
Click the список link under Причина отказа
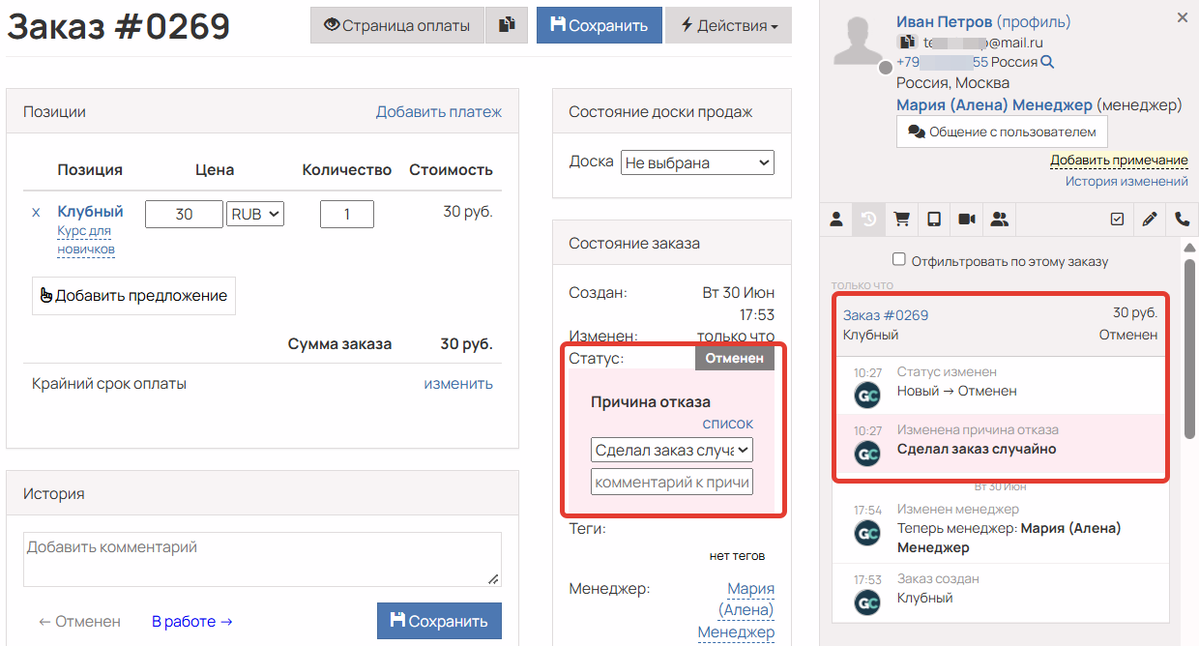(x=728, y=424)
